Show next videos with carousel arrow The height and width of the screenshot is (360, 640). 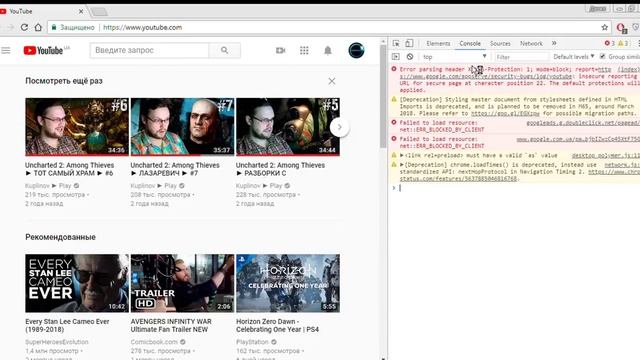click(340, 127)
